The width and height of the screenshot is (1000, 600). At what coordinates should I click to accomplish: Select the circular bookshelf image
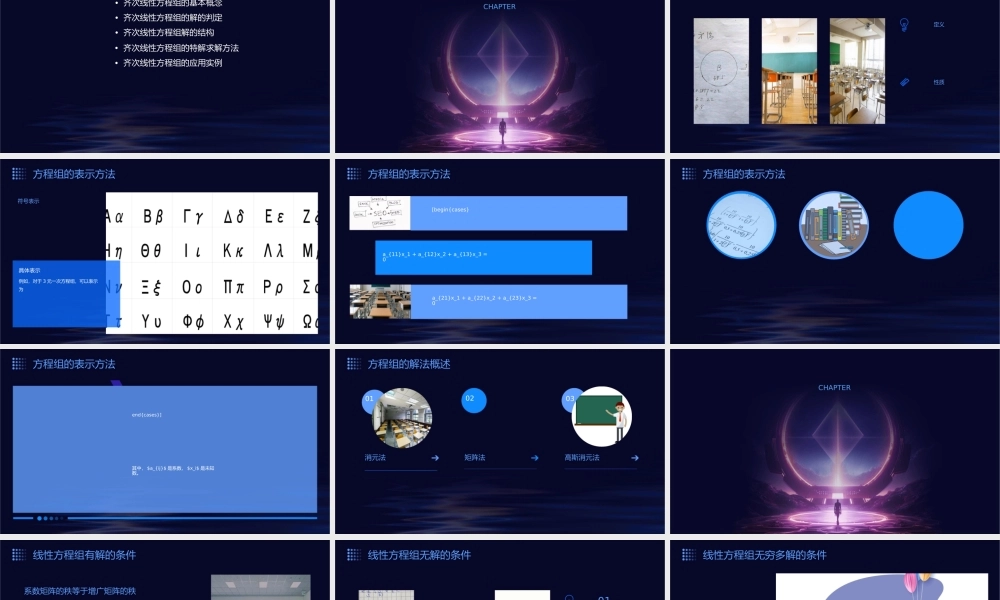point(834,225)
